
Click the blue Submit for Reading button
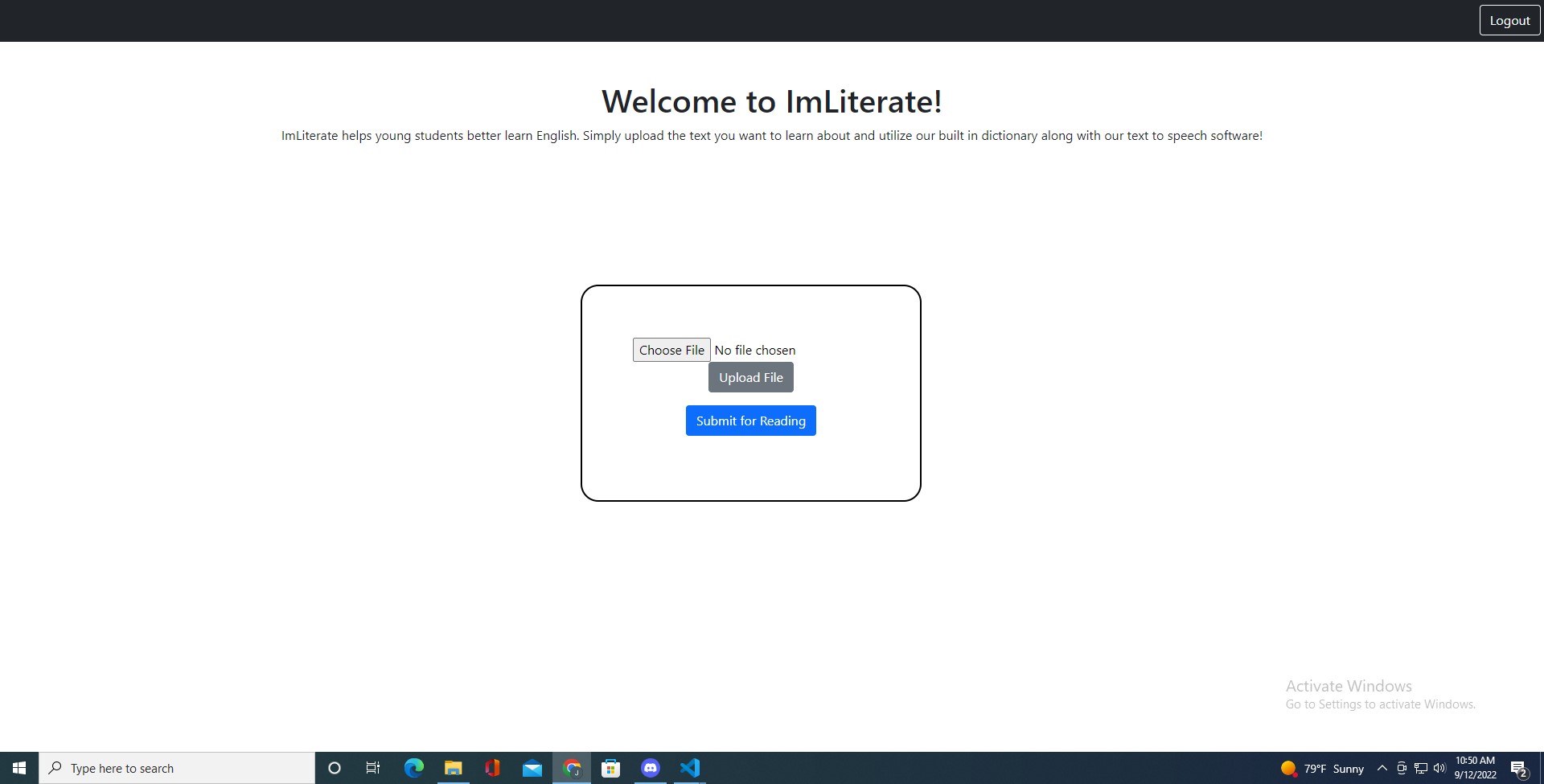[x=750, y=421]
